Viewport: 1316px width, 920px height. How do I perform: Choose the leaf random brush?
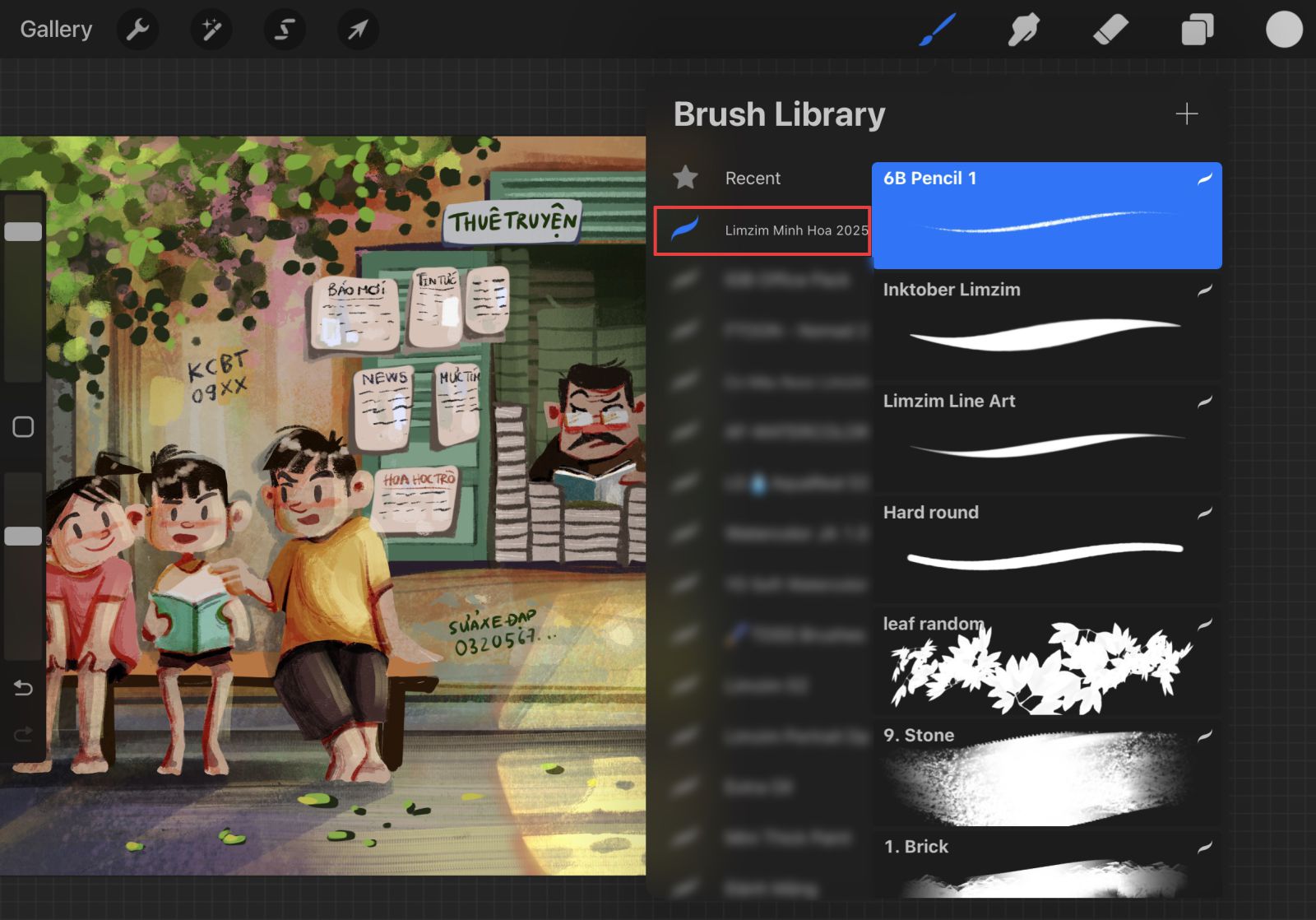1047,661
